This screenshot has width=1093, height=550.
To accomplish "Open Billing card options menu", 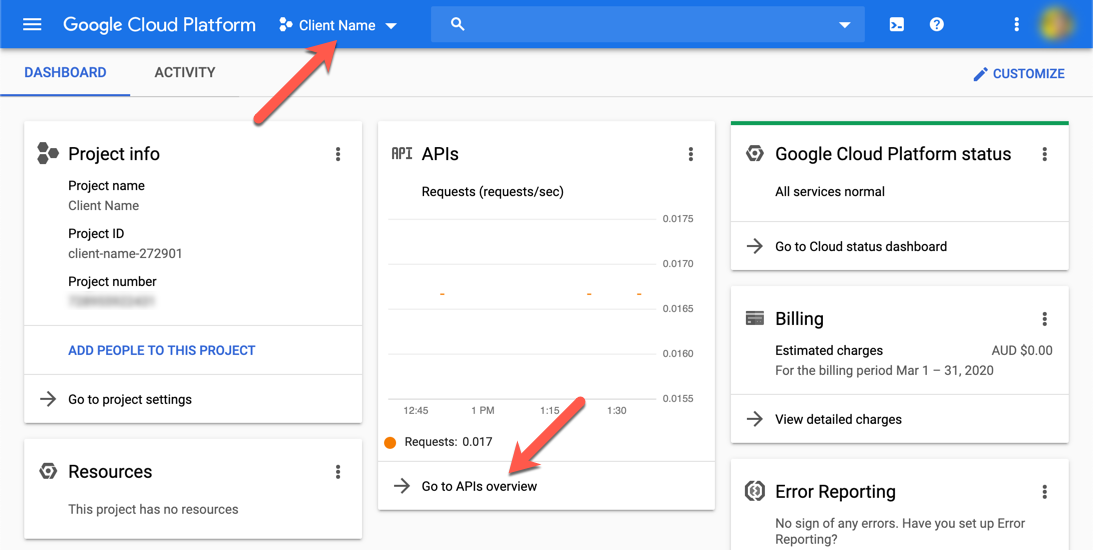I will pos(1044,319).
